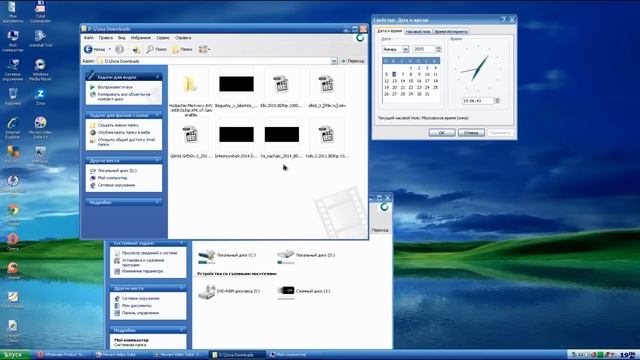Open Windows Media Player desktop icon

tap(40, 69)
